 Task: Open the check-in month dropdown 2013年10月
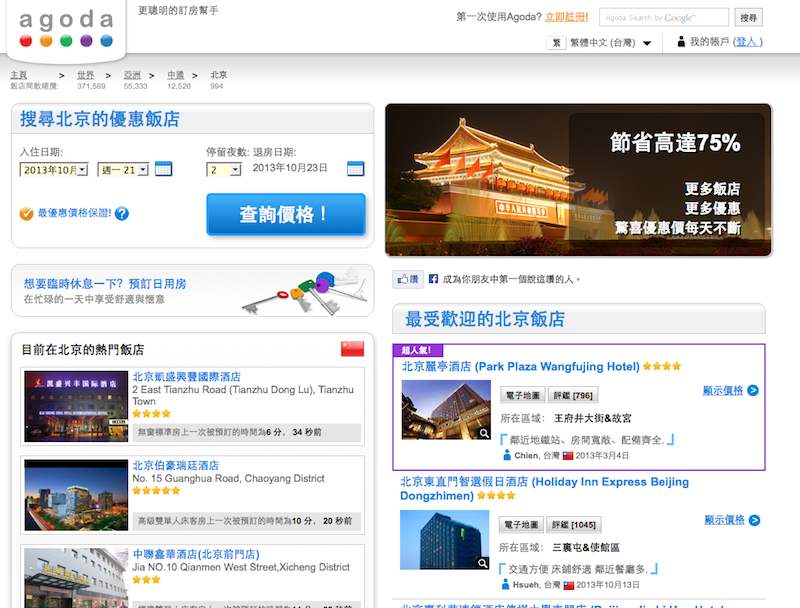point(54,170)
